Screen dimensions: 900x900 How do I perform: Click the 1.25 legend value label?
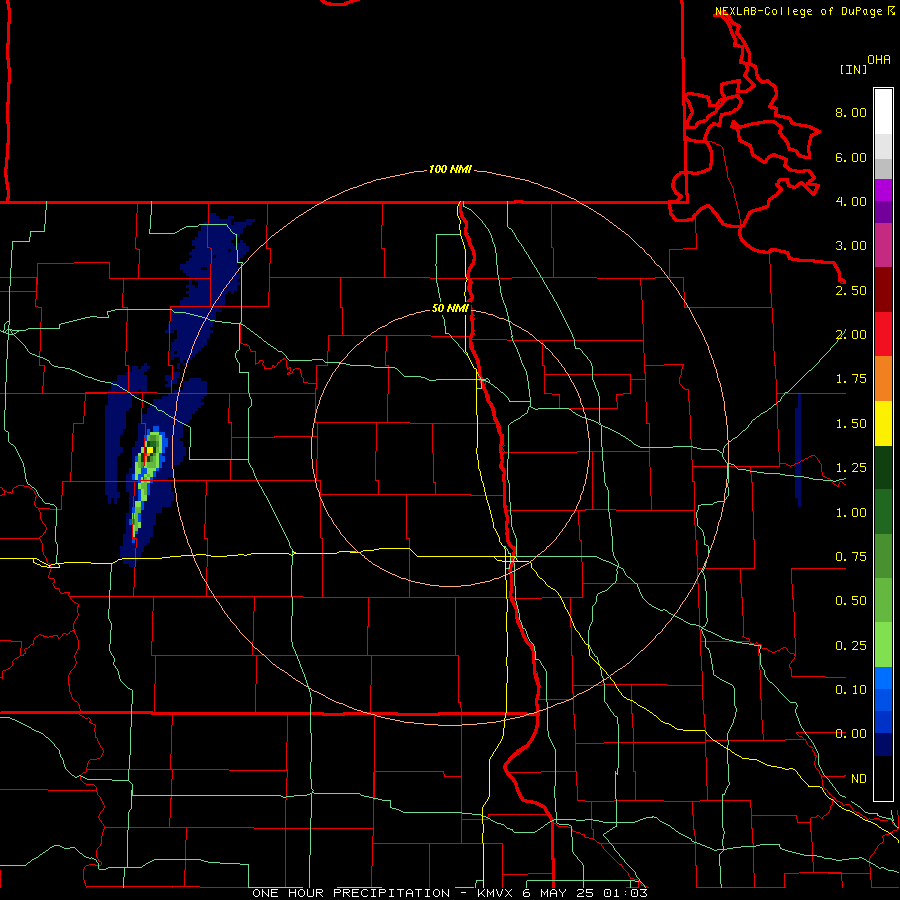click(851, 468)
